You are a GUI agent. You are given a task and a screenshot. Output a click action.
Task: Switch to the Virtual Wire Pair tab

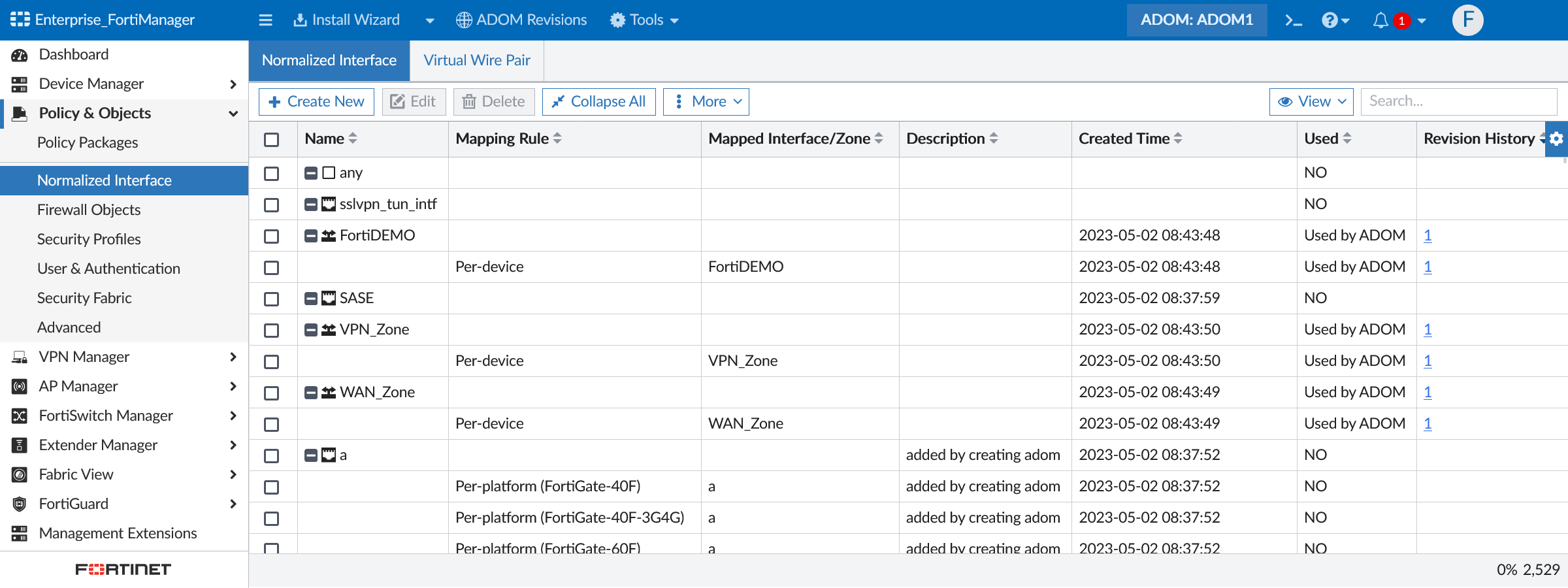pyautogui.click(x=476, y=60)
